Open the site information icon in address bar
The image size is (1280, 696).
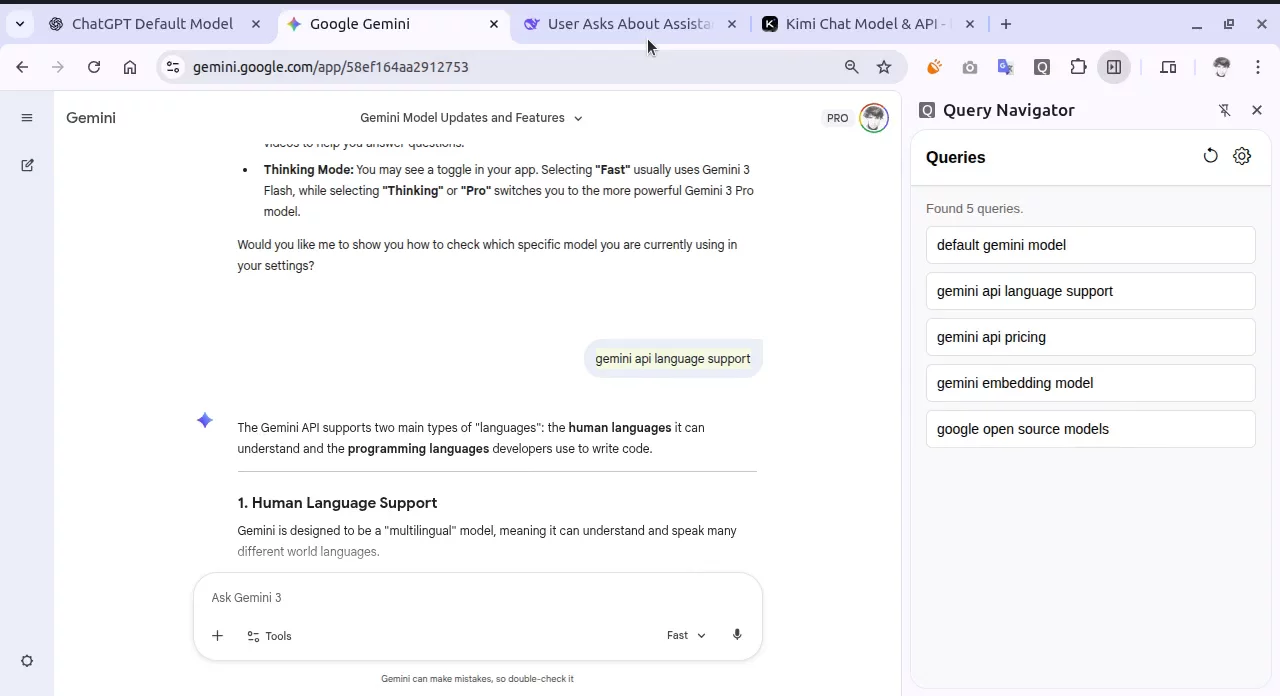click(173, 67)
